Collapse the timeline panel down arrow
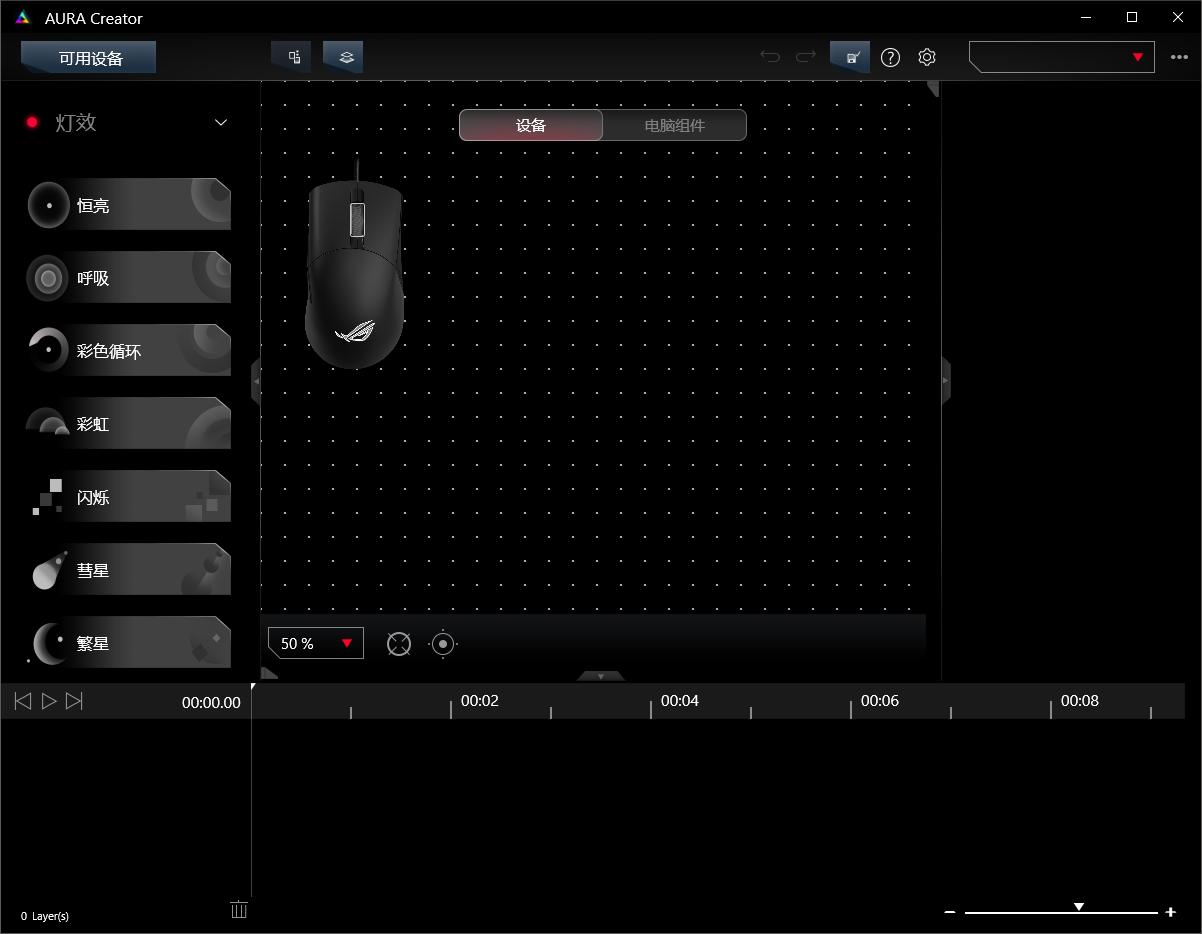The image size is (1202, 934). 601,676
